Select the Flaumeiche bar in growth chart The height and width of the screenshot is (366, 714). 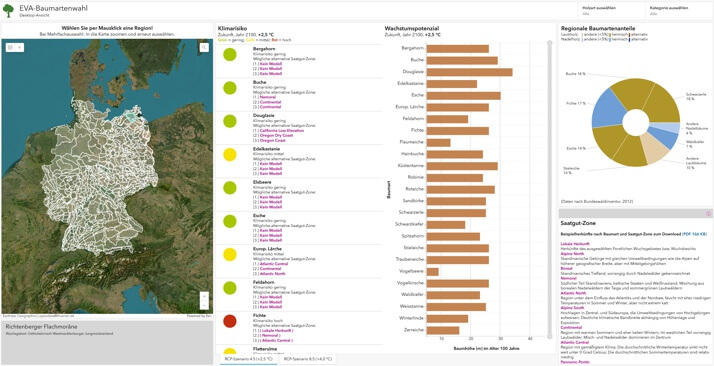(439, 142)
